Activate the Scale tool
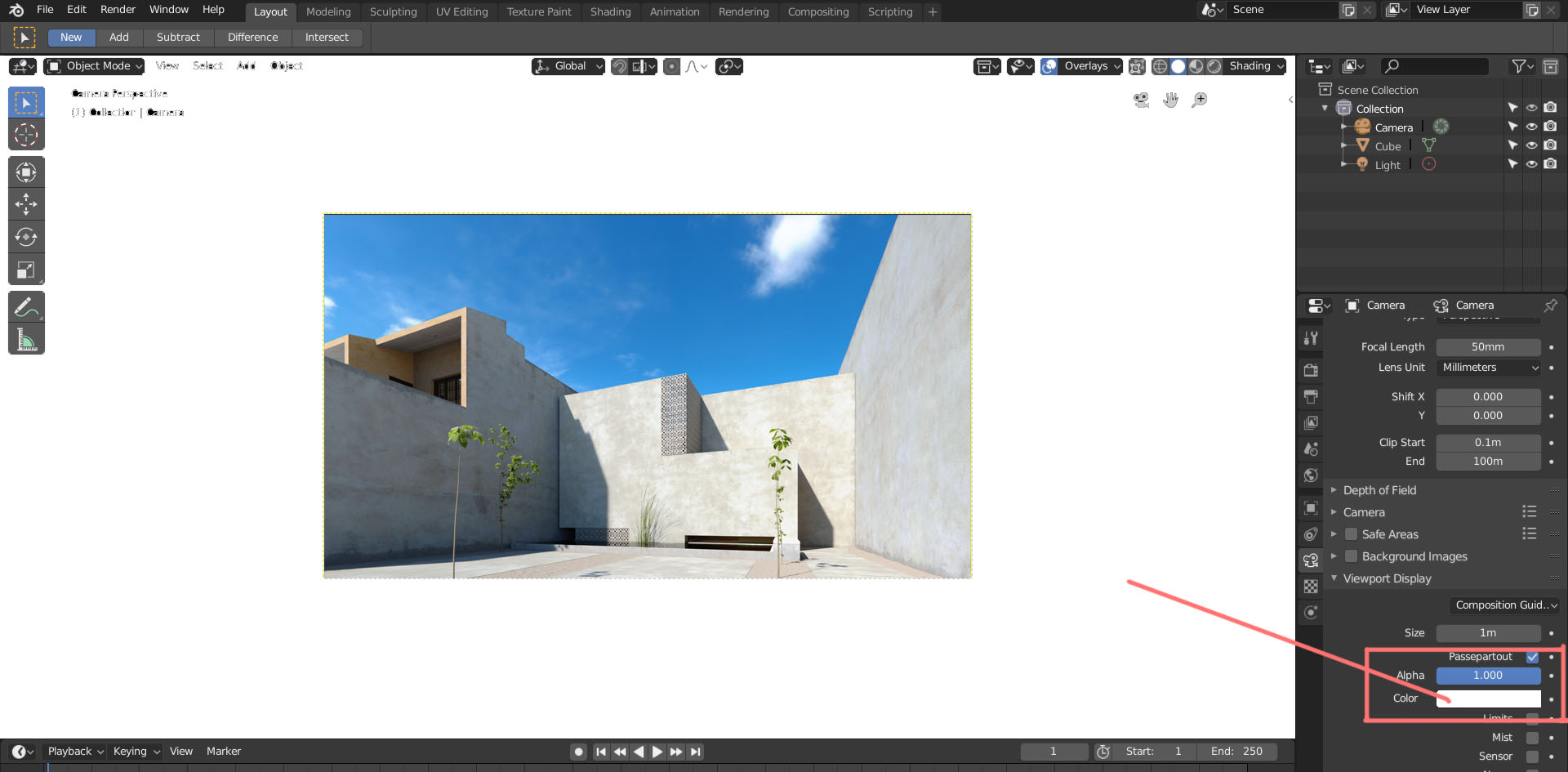 pyautogui.click(x=26, y=270)
